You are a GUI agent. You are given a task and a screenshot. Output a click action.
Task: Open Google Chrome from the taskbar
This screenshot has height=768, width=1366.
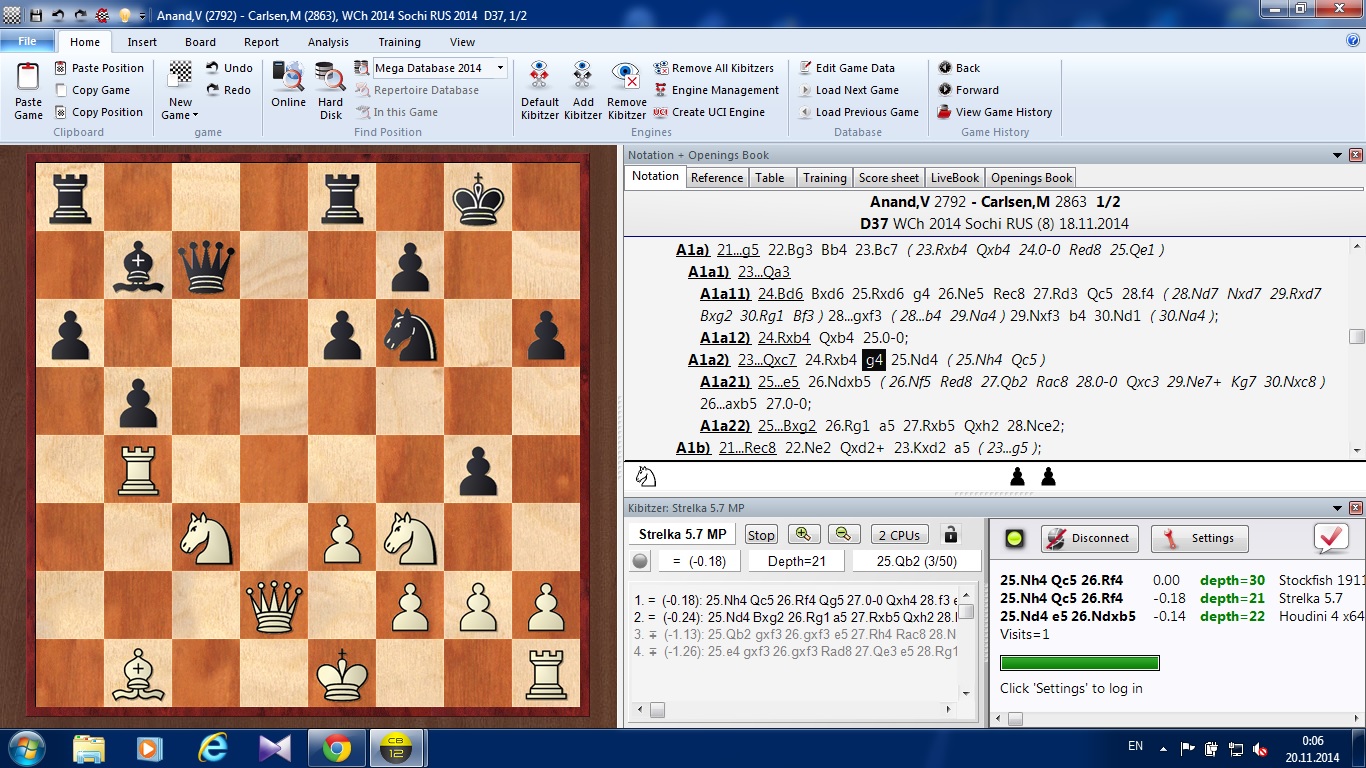click(x=336, y=748)
